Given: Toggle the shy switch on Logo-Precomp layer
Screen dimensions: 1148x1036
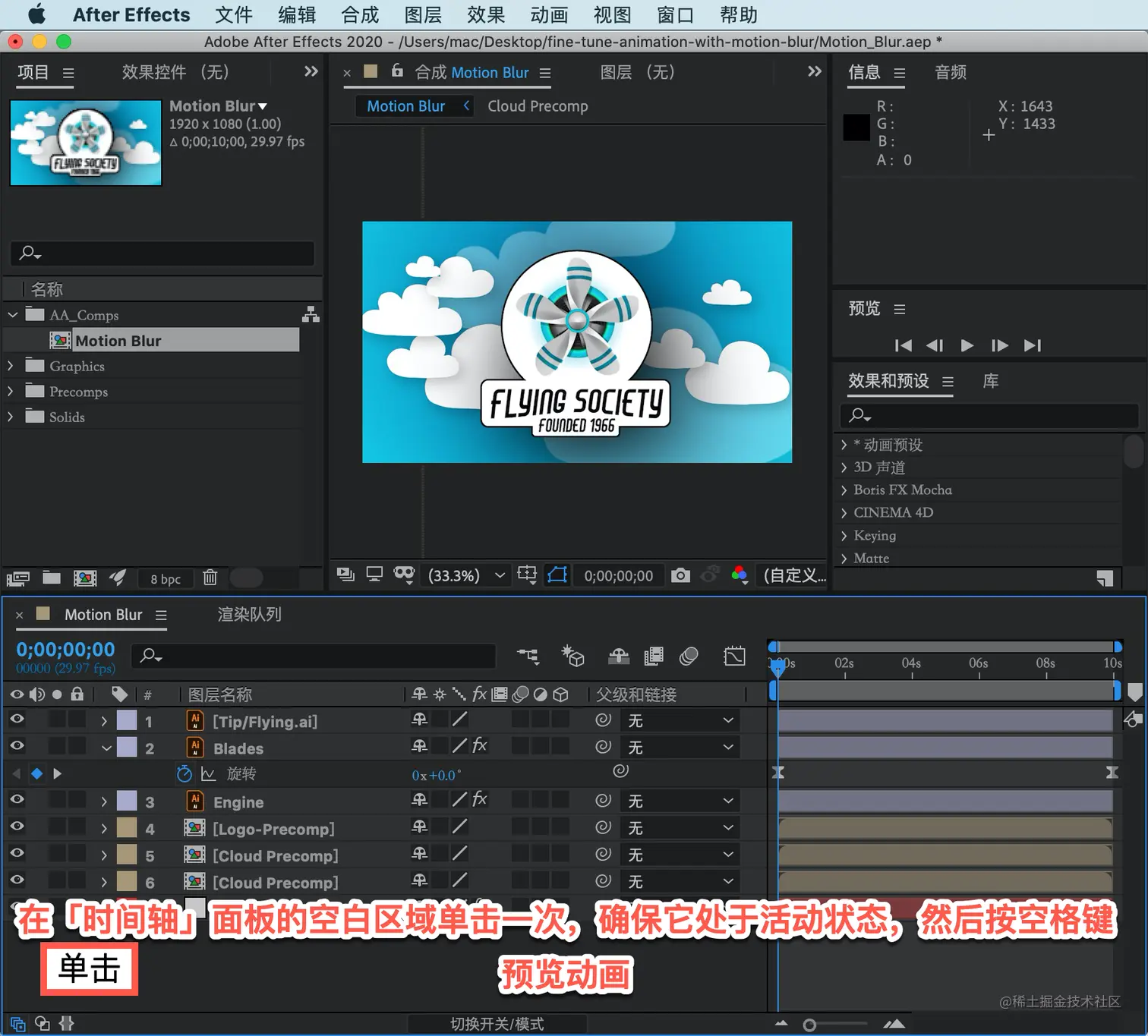Looking at the screenshot, I should [419, 827].
